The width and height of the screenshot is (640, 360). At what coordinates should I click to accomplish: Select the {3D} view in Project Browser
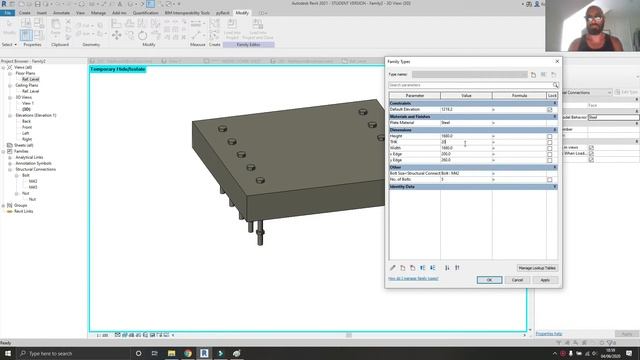coord(27,109)
